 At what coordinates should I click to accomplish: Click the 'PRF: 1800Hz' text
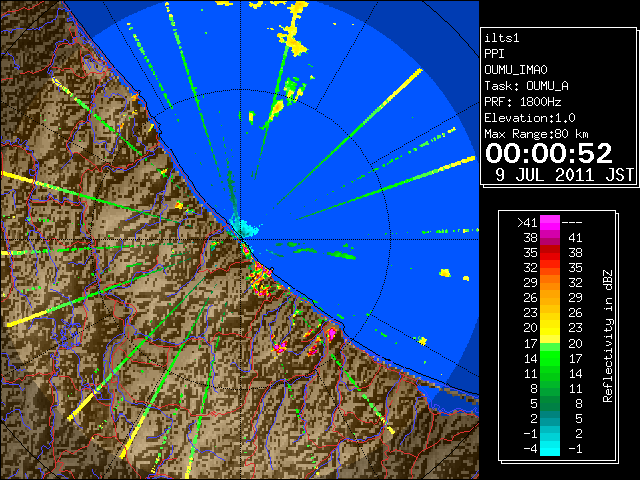point(522,102)
